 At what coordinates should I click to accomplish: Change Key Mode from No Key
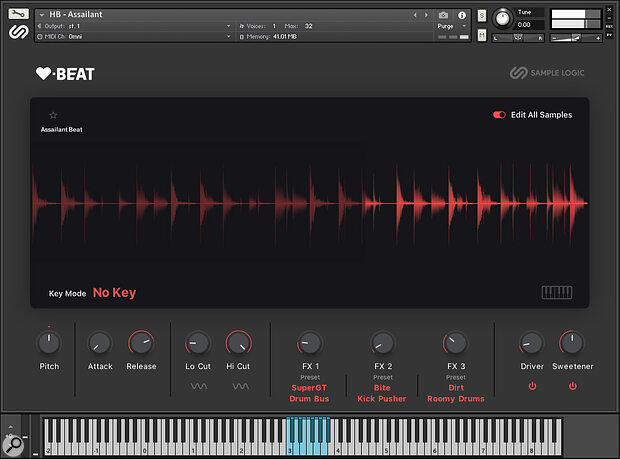click(x=114, y=293)
